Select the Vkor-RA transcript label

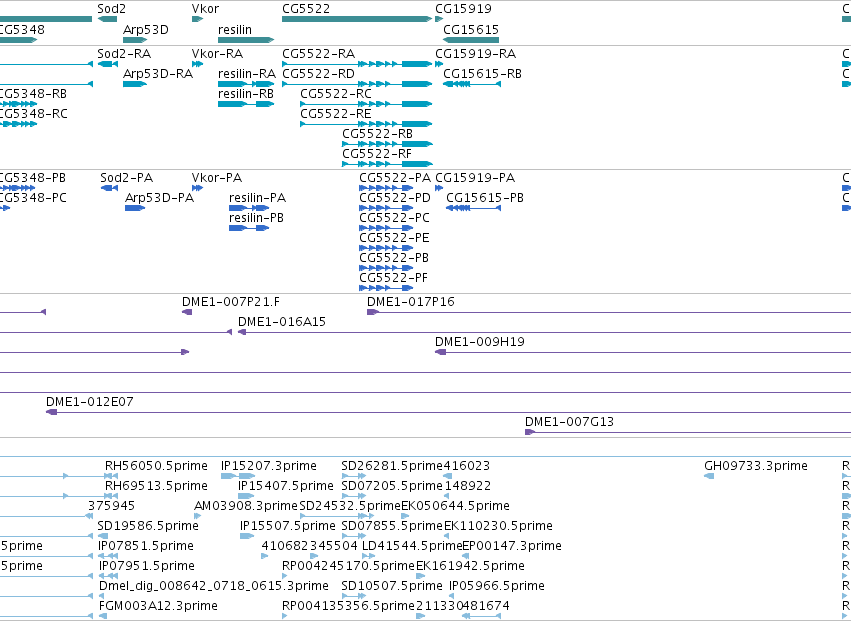218,54
